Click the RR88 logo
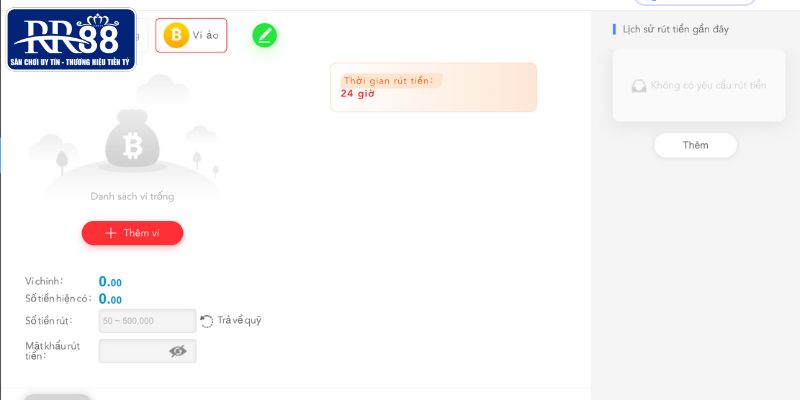Viewport: 800px width, 400px height. click(71, 39)
